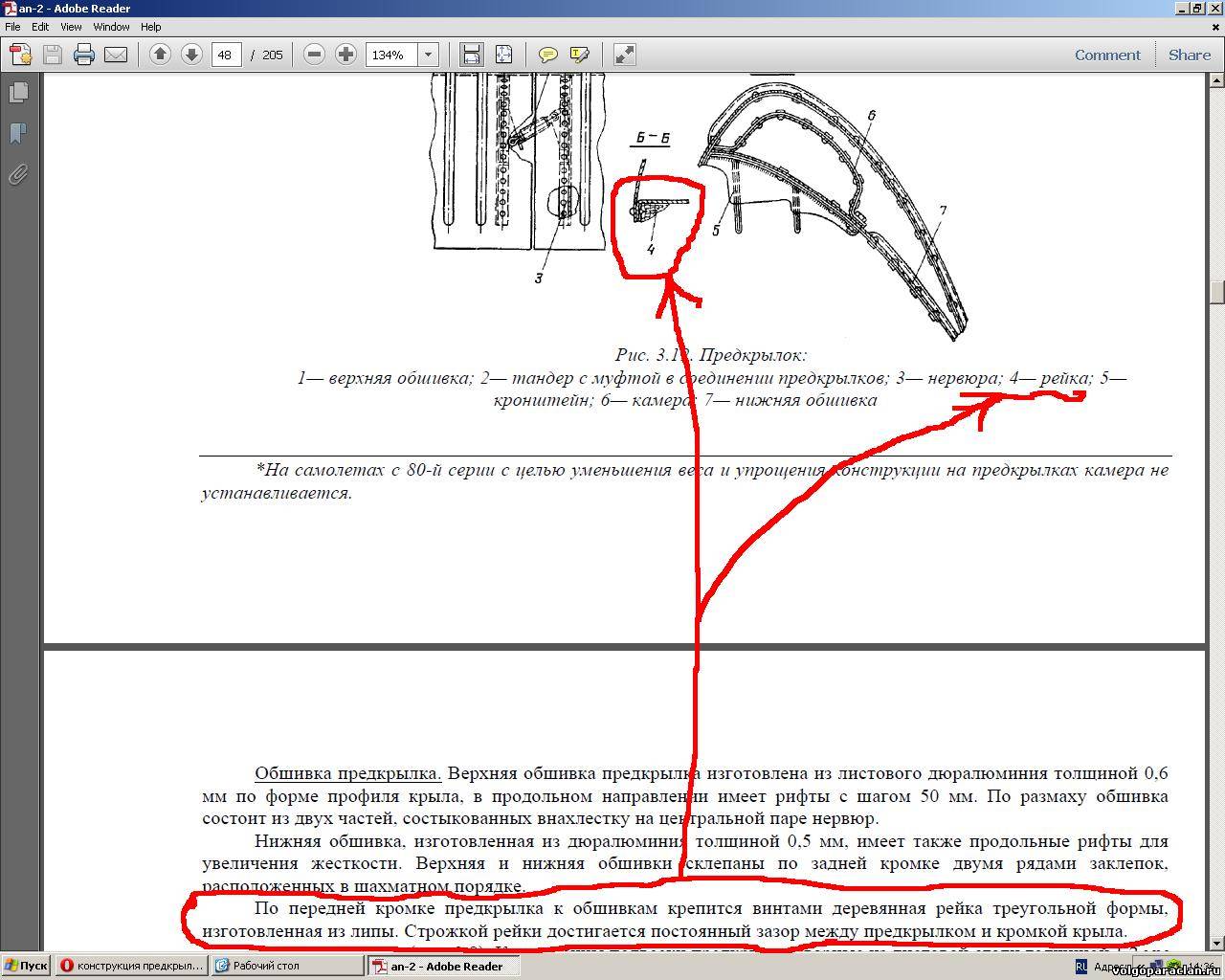Viewport: 1225px width, 980px height.
Task: Click underlined heading Обшивка предкрылка
Action: (348, 773)
